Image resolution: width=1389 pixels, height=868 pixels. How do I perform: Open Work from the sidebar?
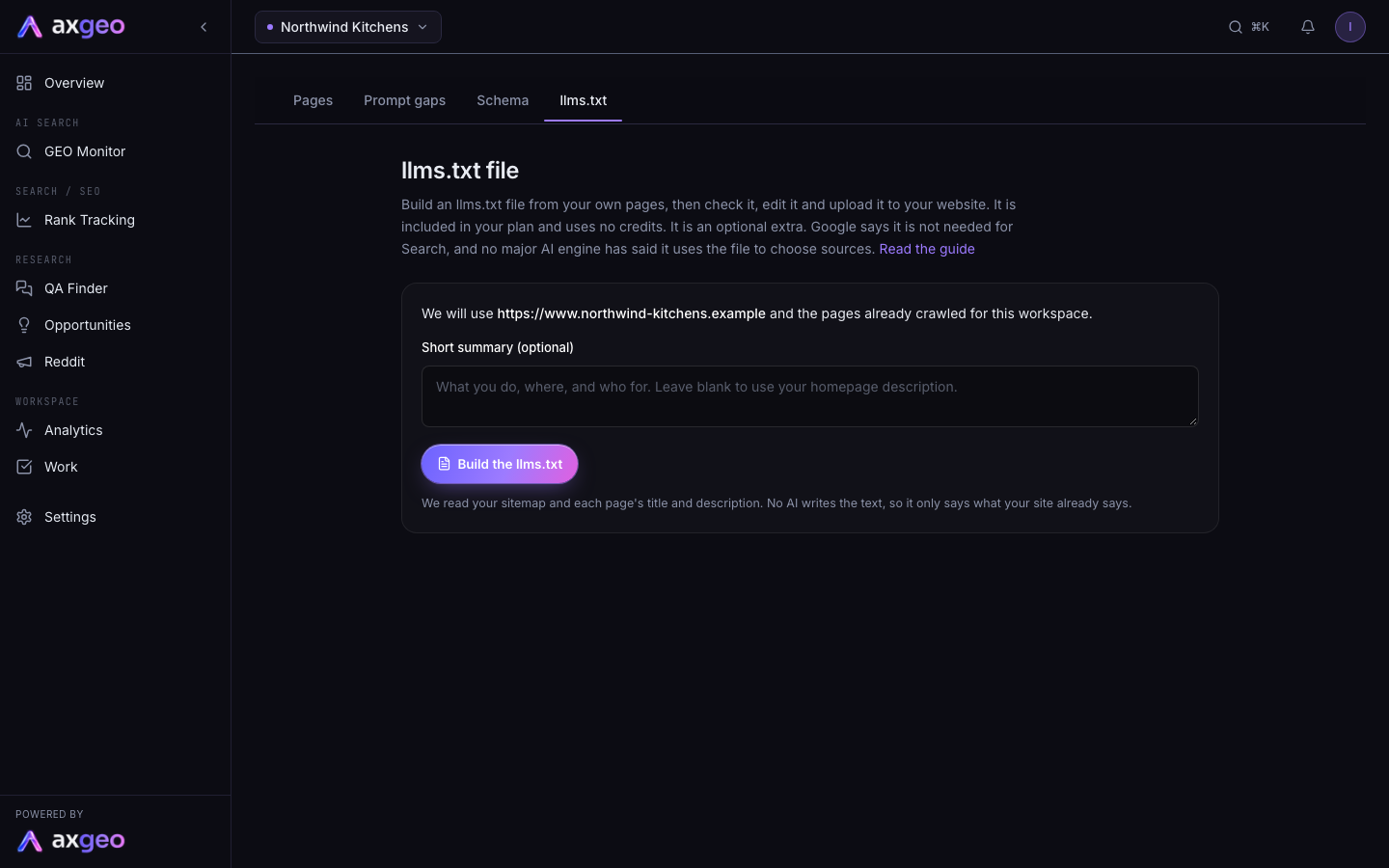coord(116,467)
